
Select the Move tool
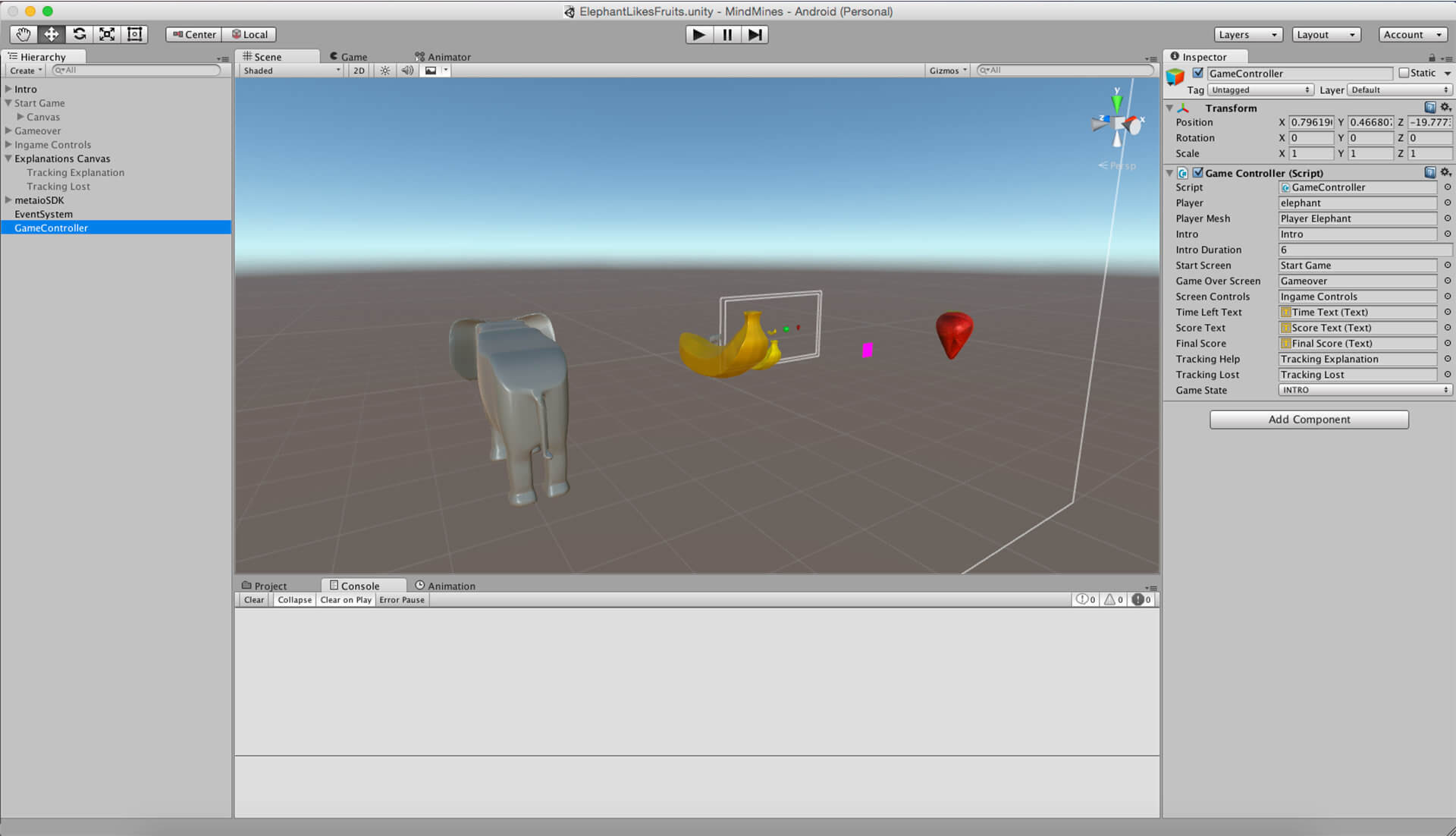click(x=50, y=34)
